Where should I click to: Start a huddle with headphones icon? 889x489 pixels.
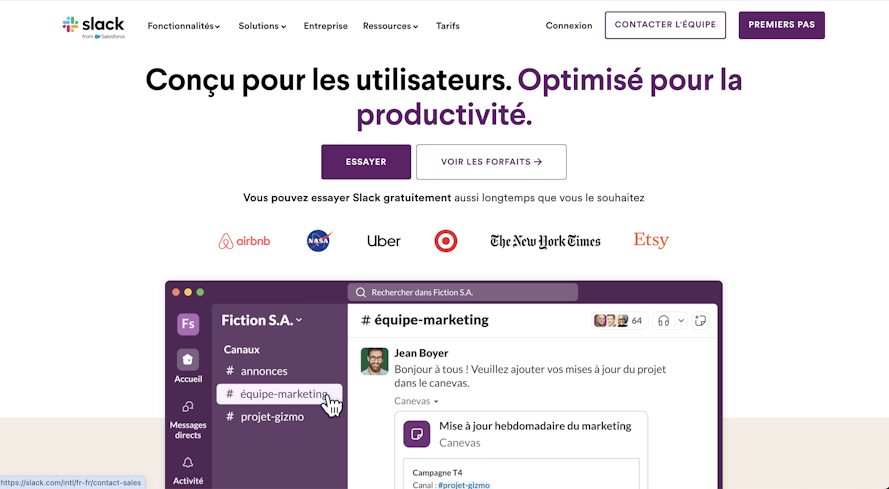(663, 321)
